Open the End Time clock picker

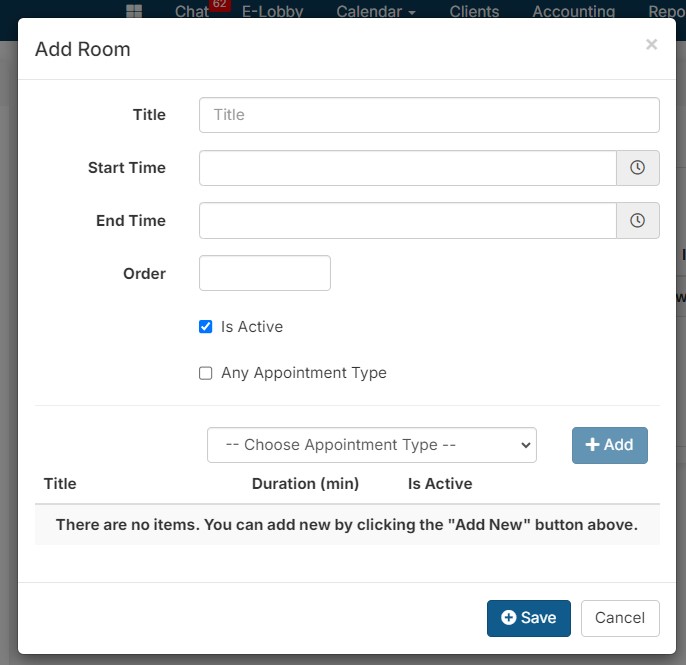coord(638,221)
